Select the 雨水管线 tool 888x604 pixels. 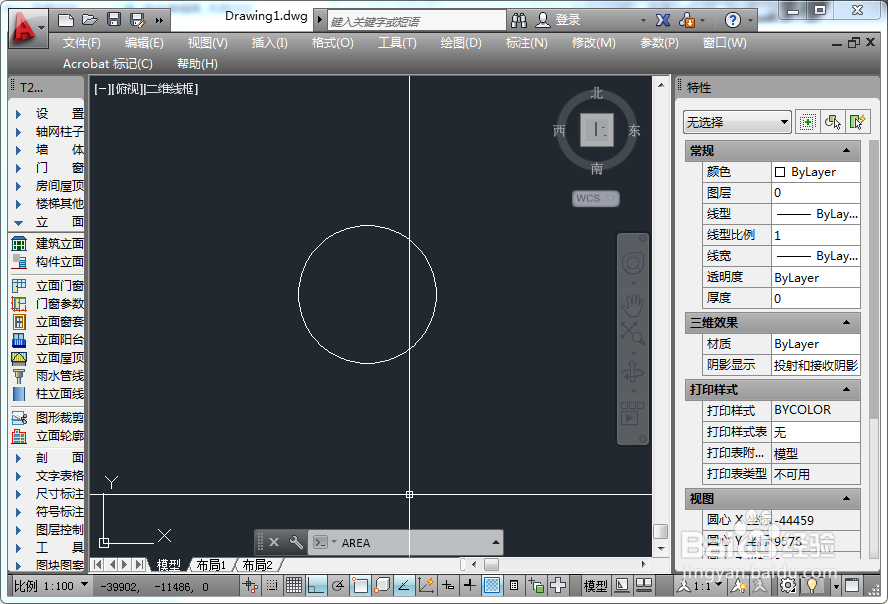point(48,375)
